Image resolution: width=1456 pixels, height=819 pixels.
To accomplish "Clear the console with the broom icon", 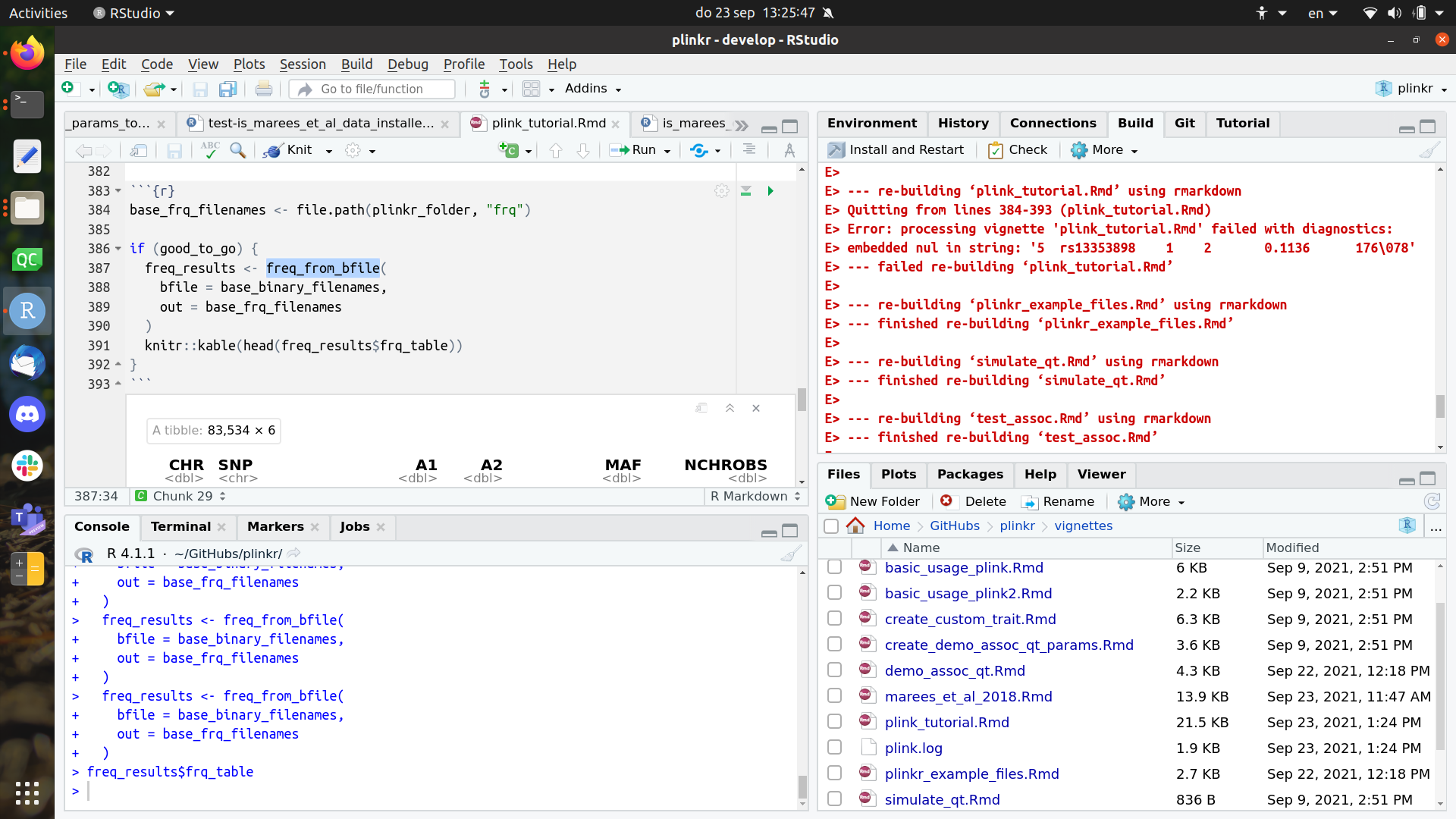I will (792, 554).
